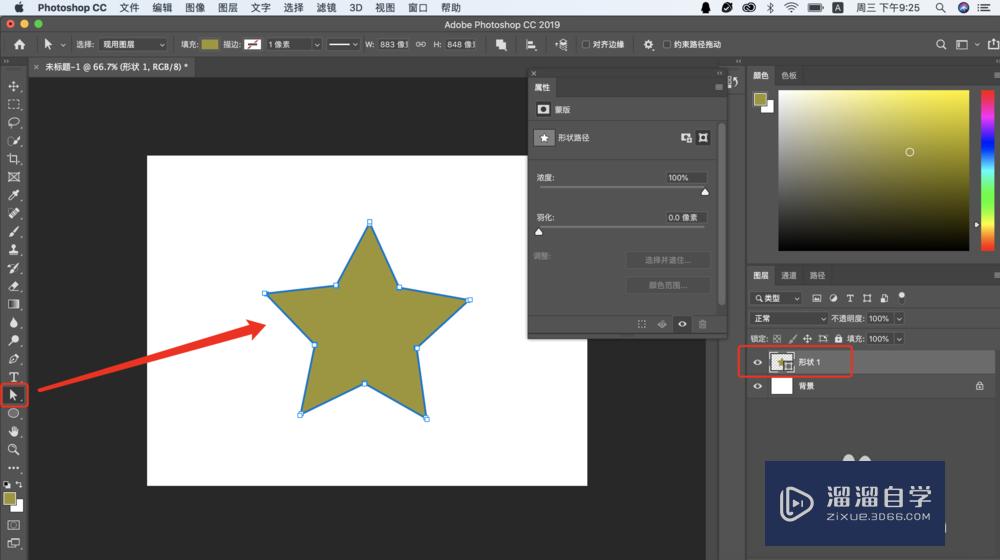This screenshot has height=560, width=1000.
Task: Choose the Crop tool
Action: [x=13, y=159]
